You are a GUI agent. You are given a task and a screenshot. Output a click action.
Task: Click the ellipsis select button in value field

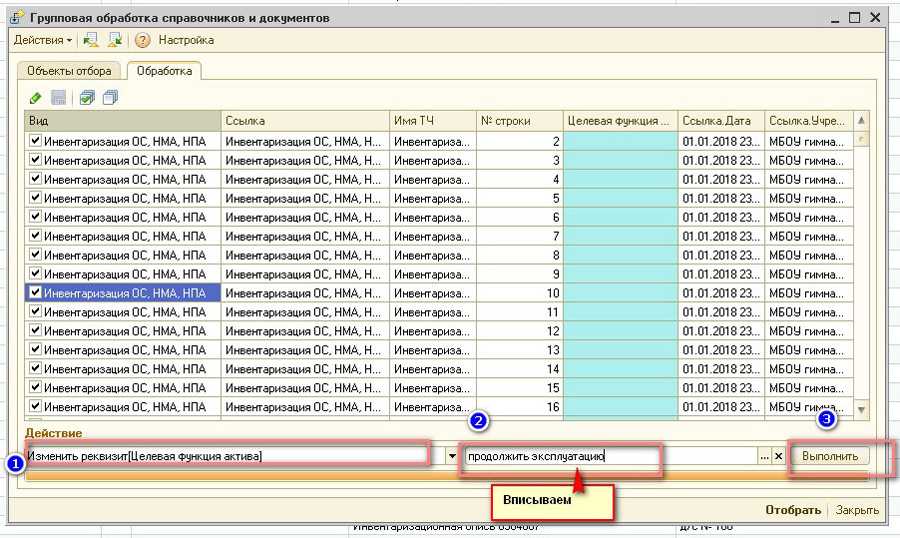[764, 456]
